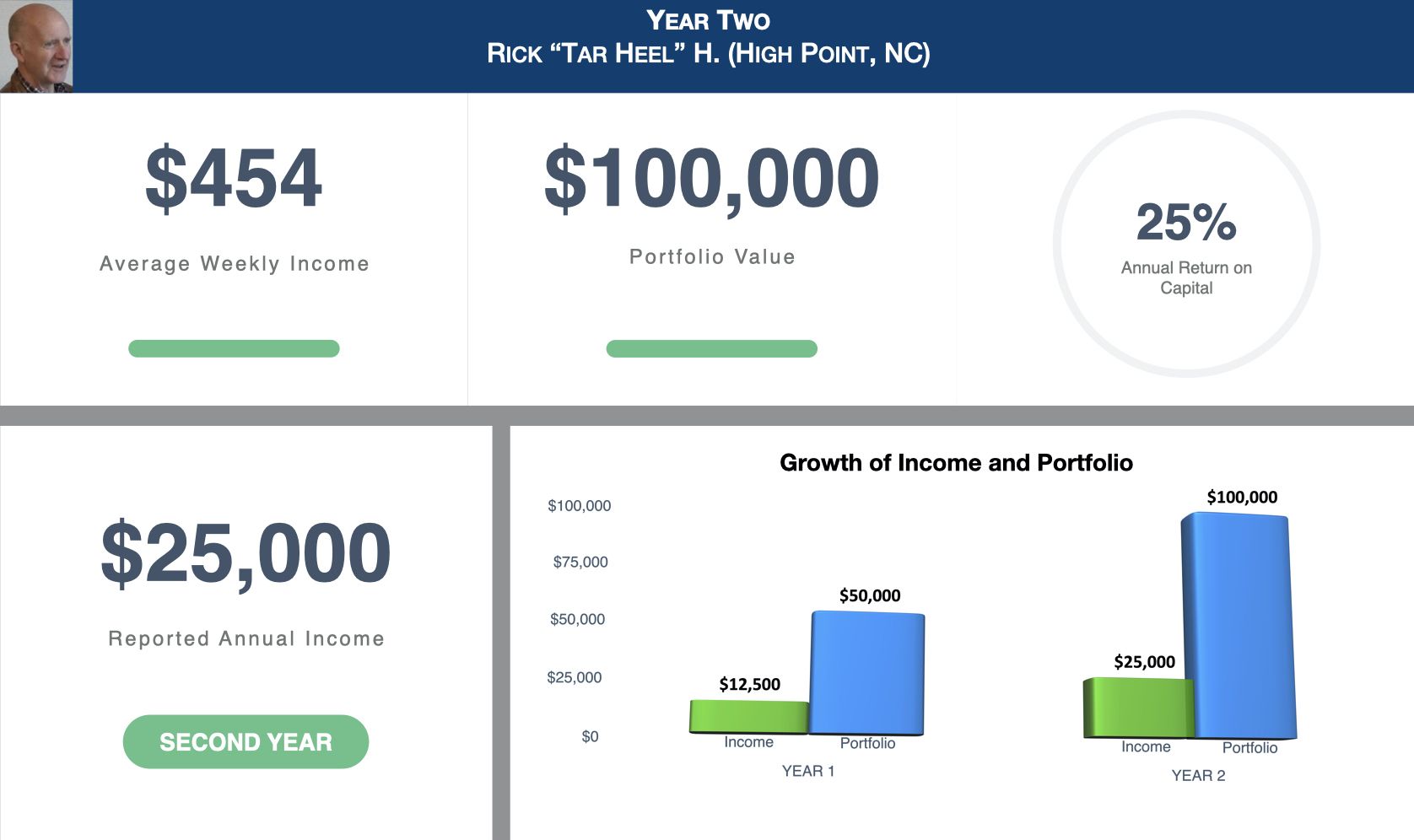
Task: Click the Reported Annual Income caption
Action: click(246, 638)
